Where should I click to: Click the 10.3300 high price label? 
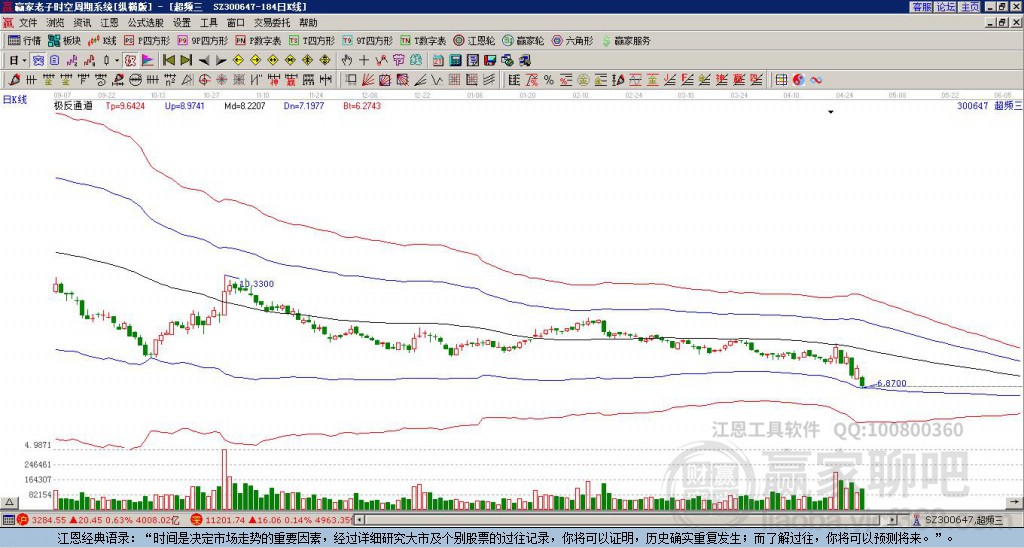[x=257, y=284]
